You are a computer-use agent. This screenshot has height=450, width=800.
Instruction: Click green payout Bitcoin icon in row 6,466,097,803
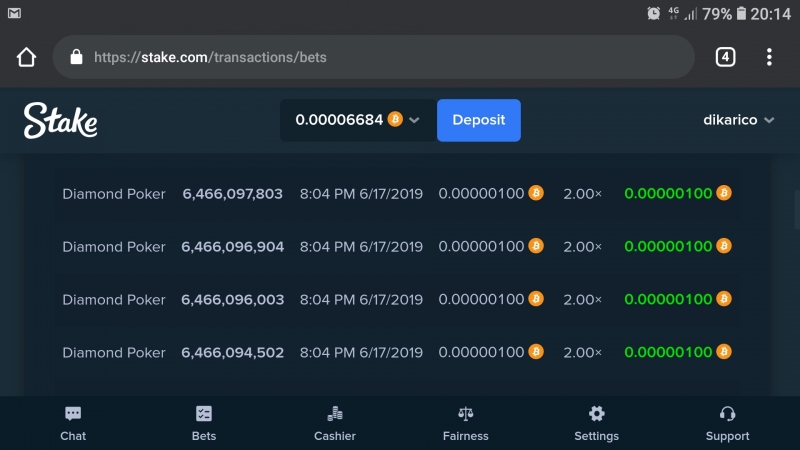(x=723, y=193)
